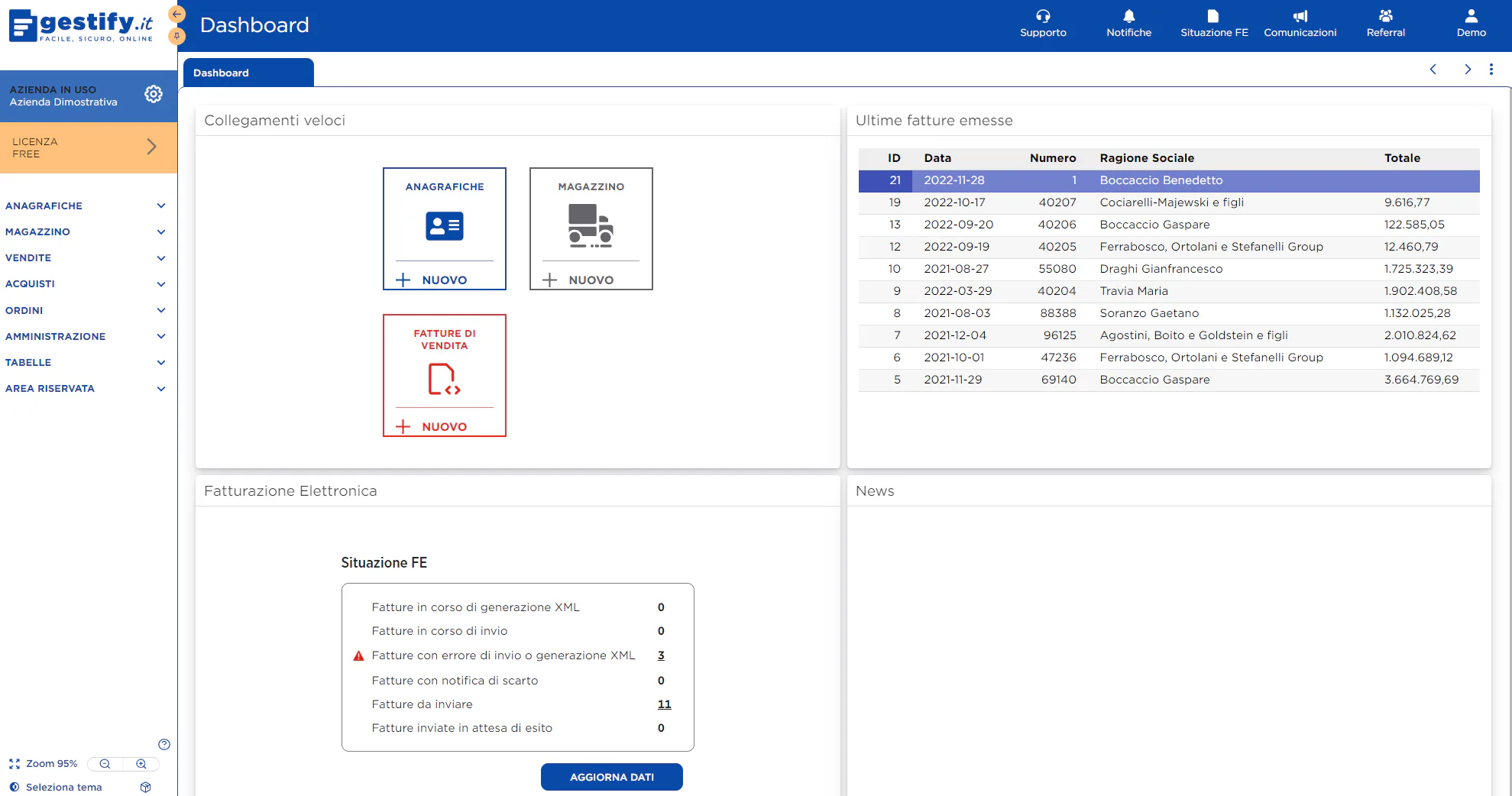Click plus icon in Anagrafiche card
The height and width of the screenshot is (796, 1512).
[x=403, y=280]
